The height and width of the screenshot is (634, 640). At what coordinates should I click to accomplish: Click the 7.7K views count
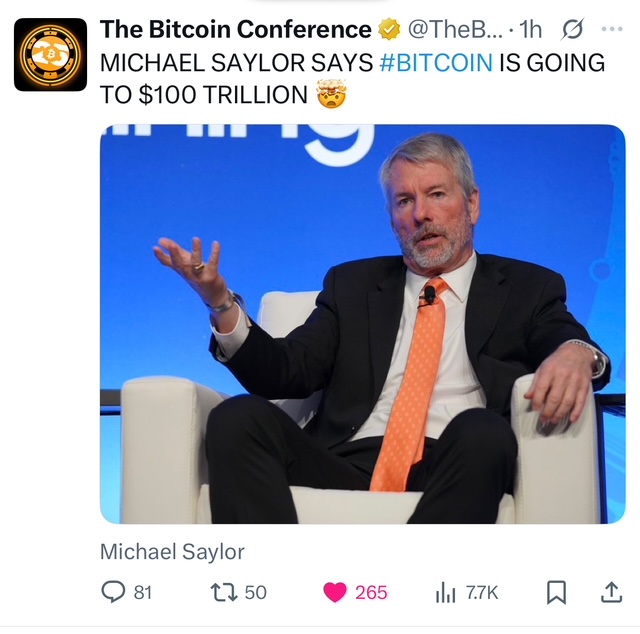click(x=482, y=593)
